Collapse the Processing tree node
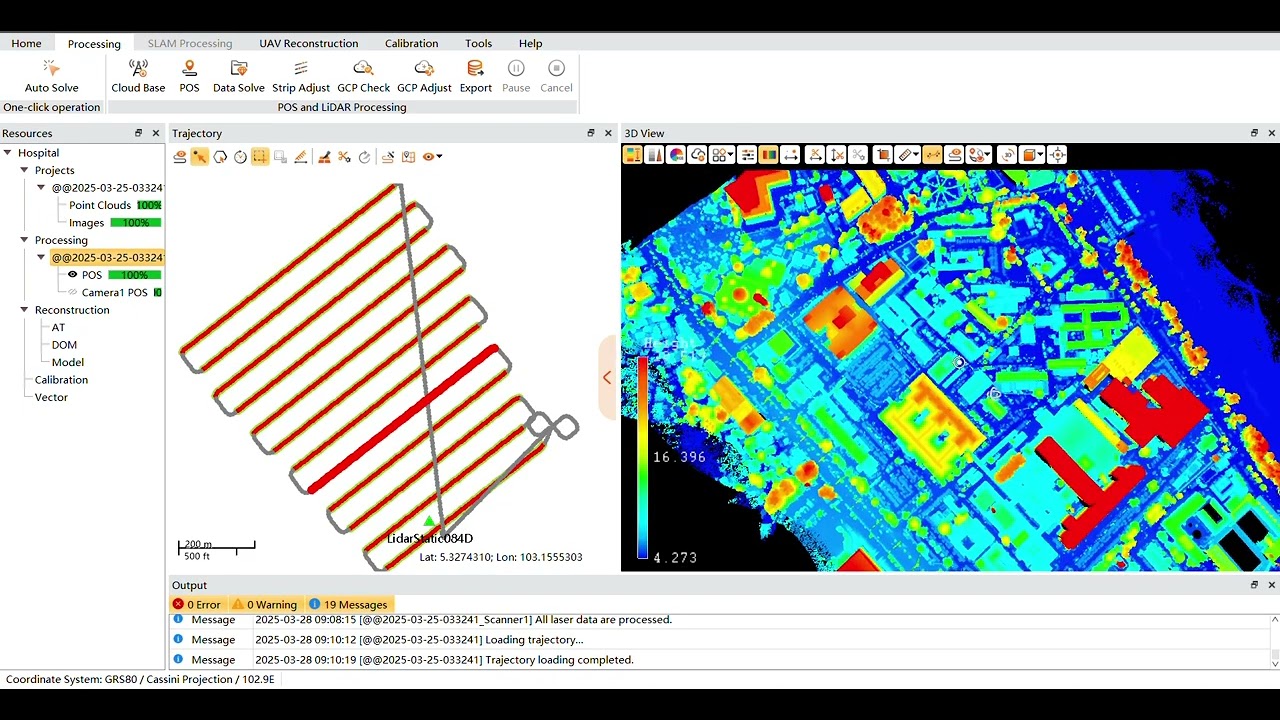Viewport: 1280px width, 720px height. click(24, 240)
